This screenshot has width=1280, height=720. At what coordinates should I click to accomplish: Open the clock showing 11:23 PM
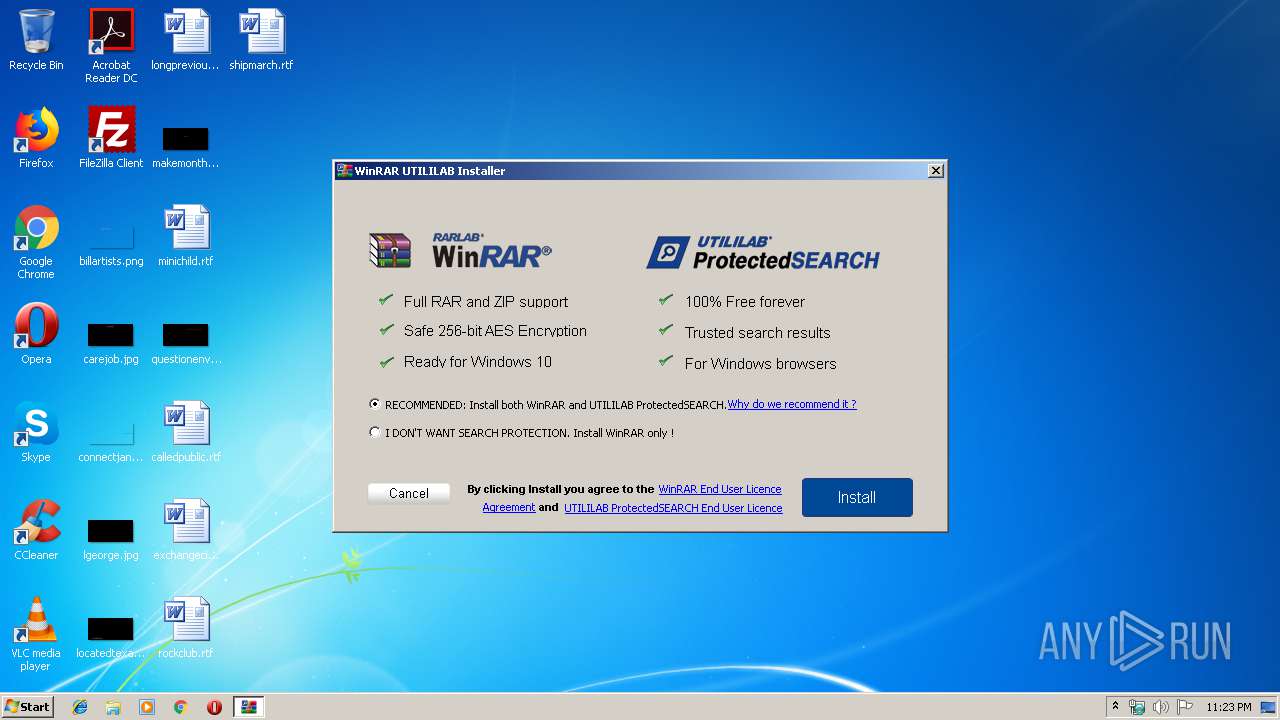click(x=1228, y=707)
